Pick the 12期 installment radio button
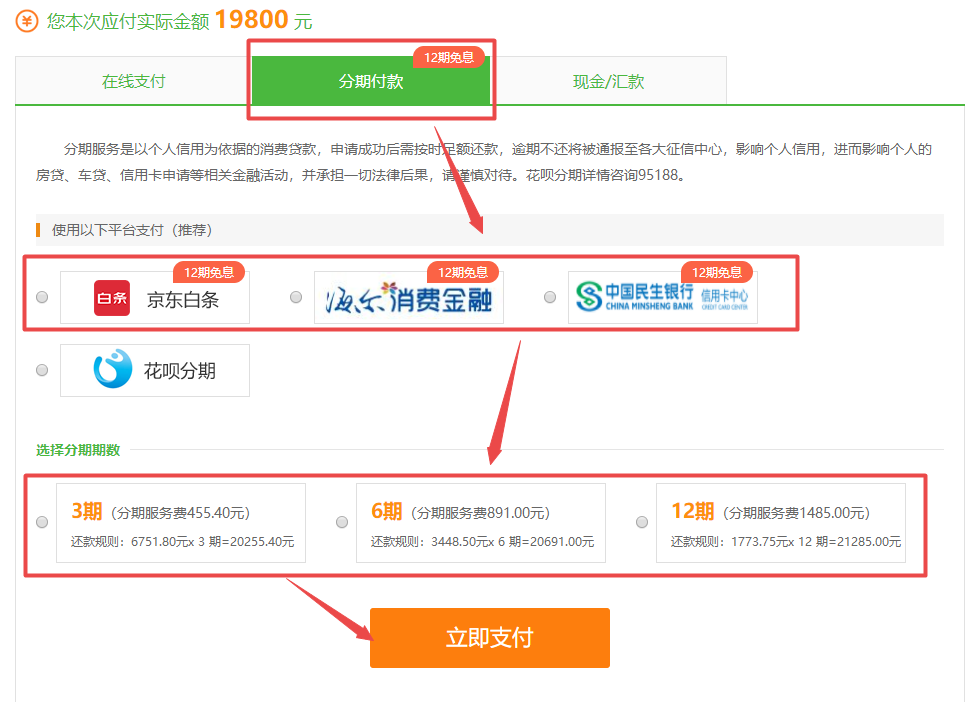This screenshot has height=702, width=969. pos(642,522)
